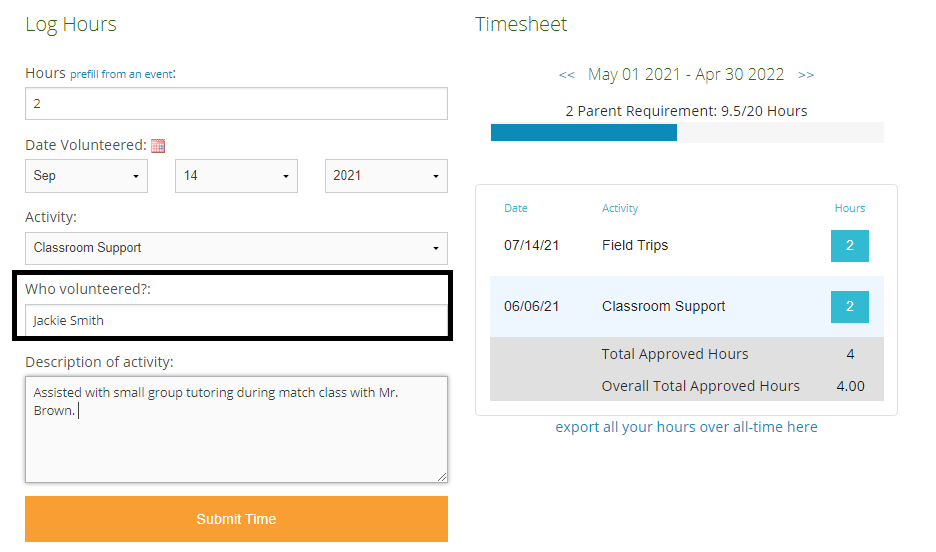
Task: Click the Total Approved Hours label
Action: pos(675,354)
